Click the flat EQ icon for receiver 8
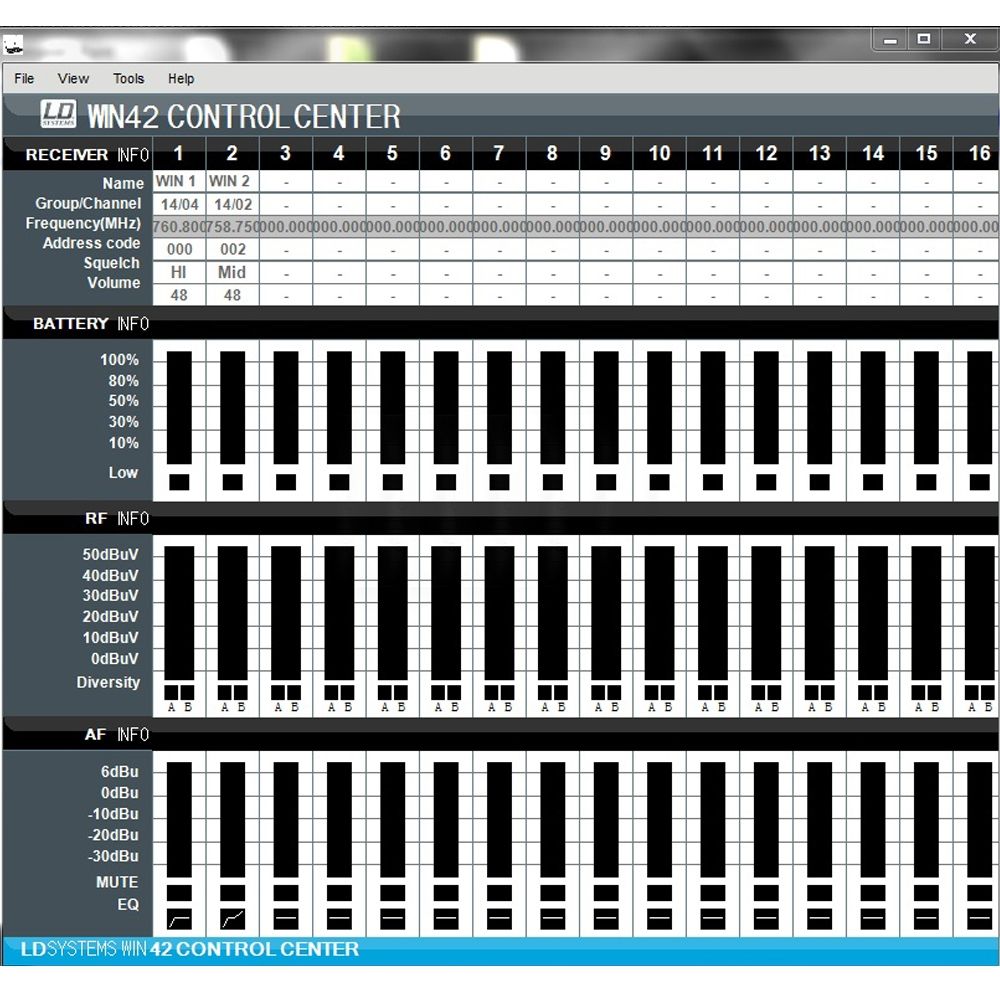The height and width of the screenshot is (1000, 1000). tap(552, 917)
